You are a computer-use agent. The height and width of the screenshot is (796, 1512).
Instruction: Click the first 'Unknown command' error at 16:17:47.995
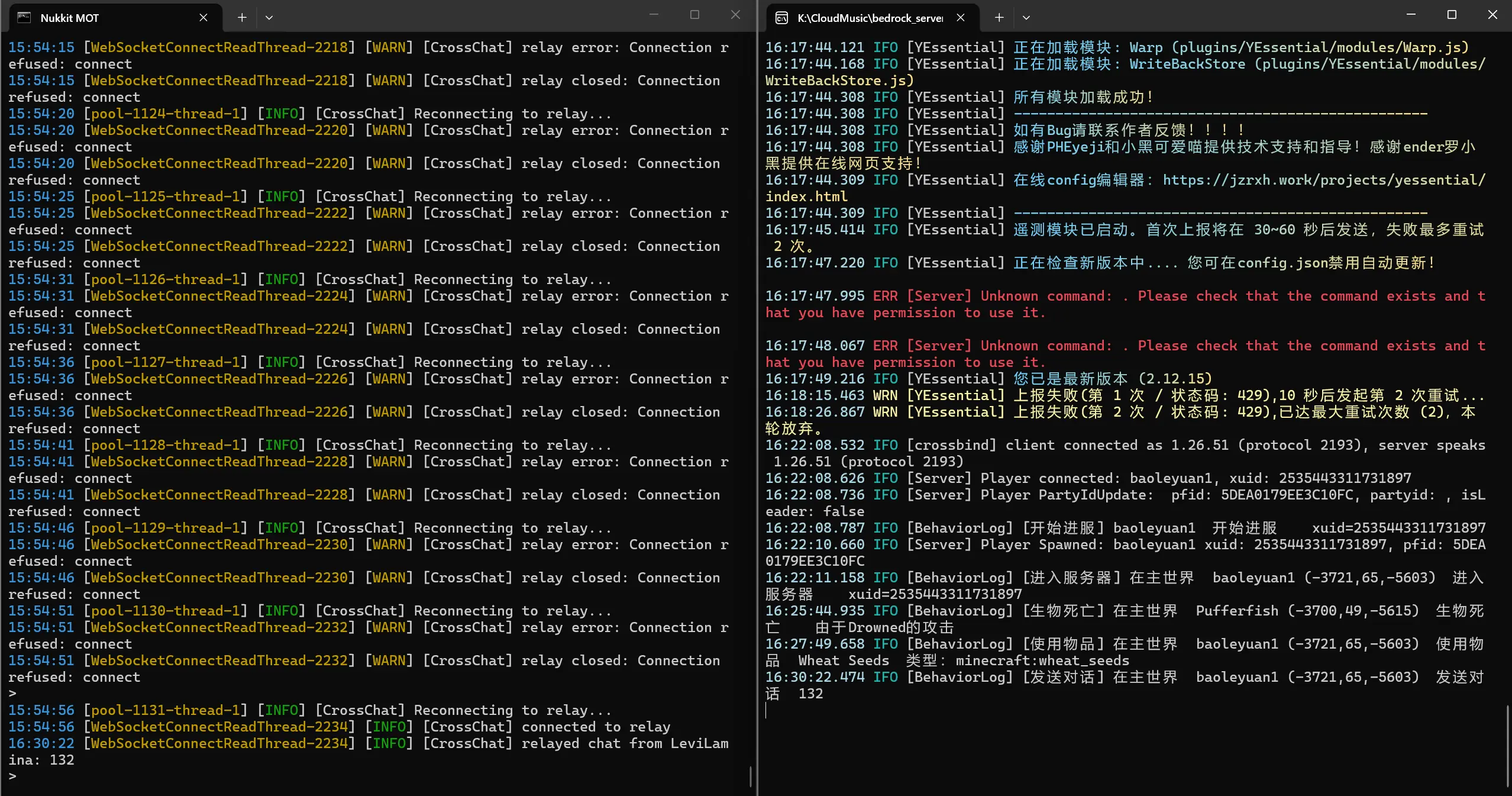pos(1125,304)
